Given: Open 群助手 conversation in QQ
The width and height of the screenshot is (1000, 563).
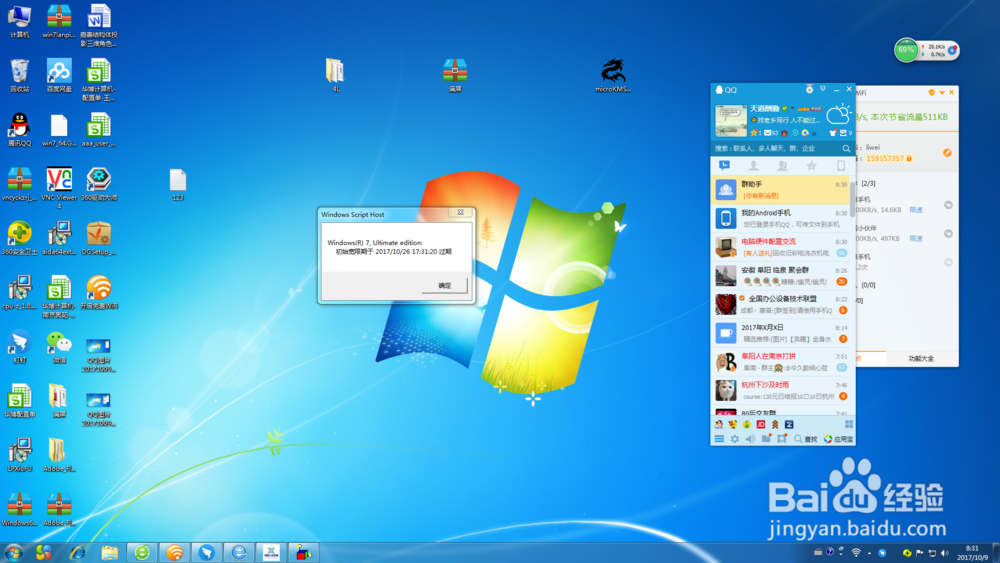Looking at the screenshot, I should [781, 190].
